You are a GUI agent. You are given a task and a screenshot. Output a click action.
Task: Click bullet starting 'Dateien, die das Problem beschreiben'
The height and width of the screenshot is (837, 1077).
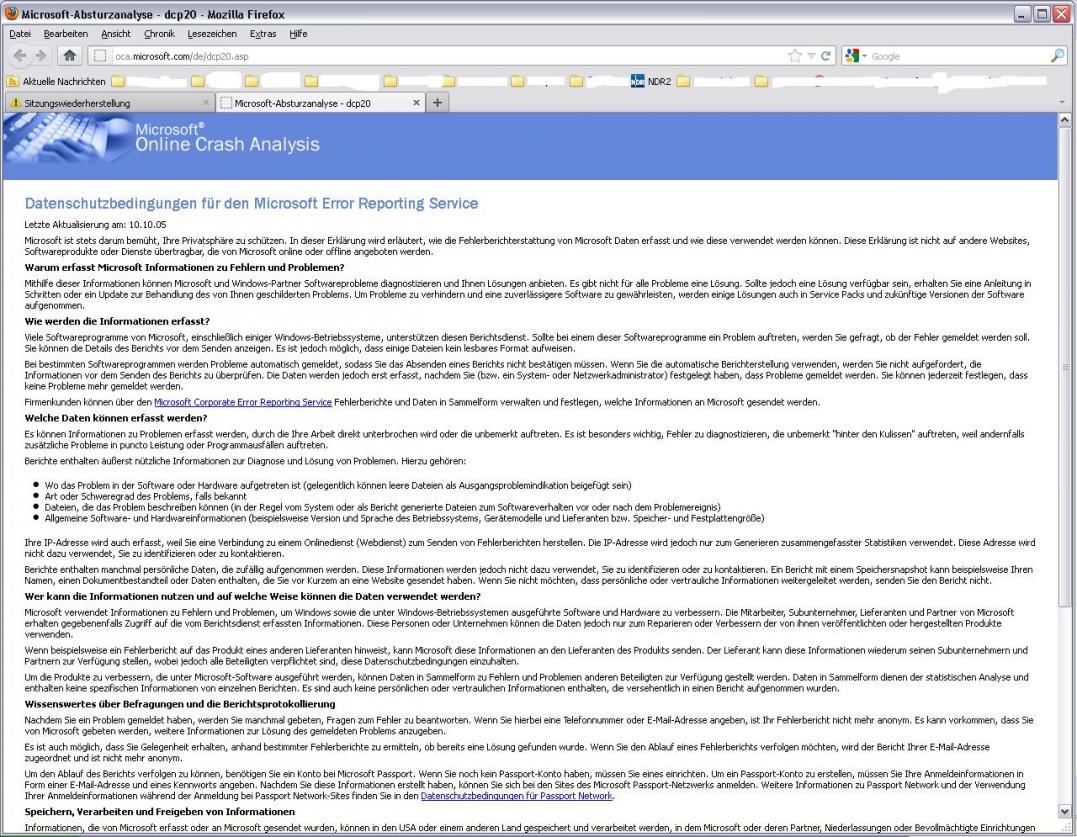[x=383, y=507]
